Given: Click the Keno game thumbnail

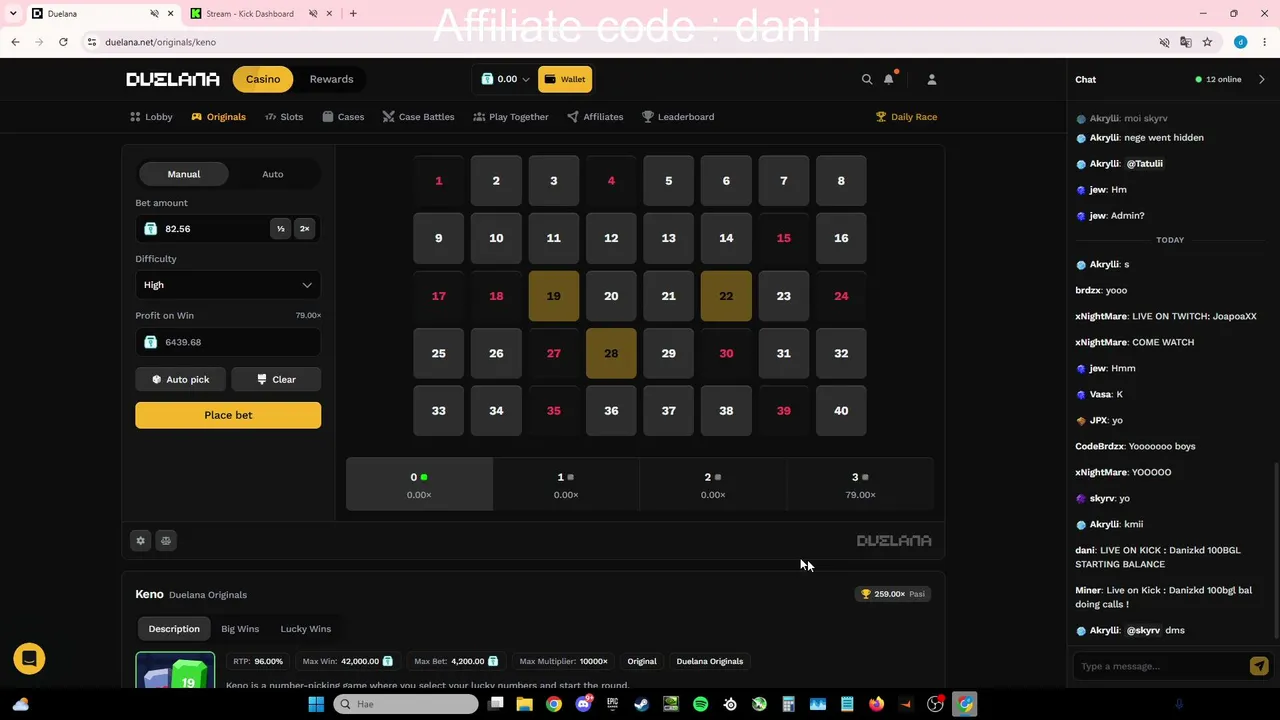Looking at the screenshot, I should pyautogui.click(x=175, y=670).
